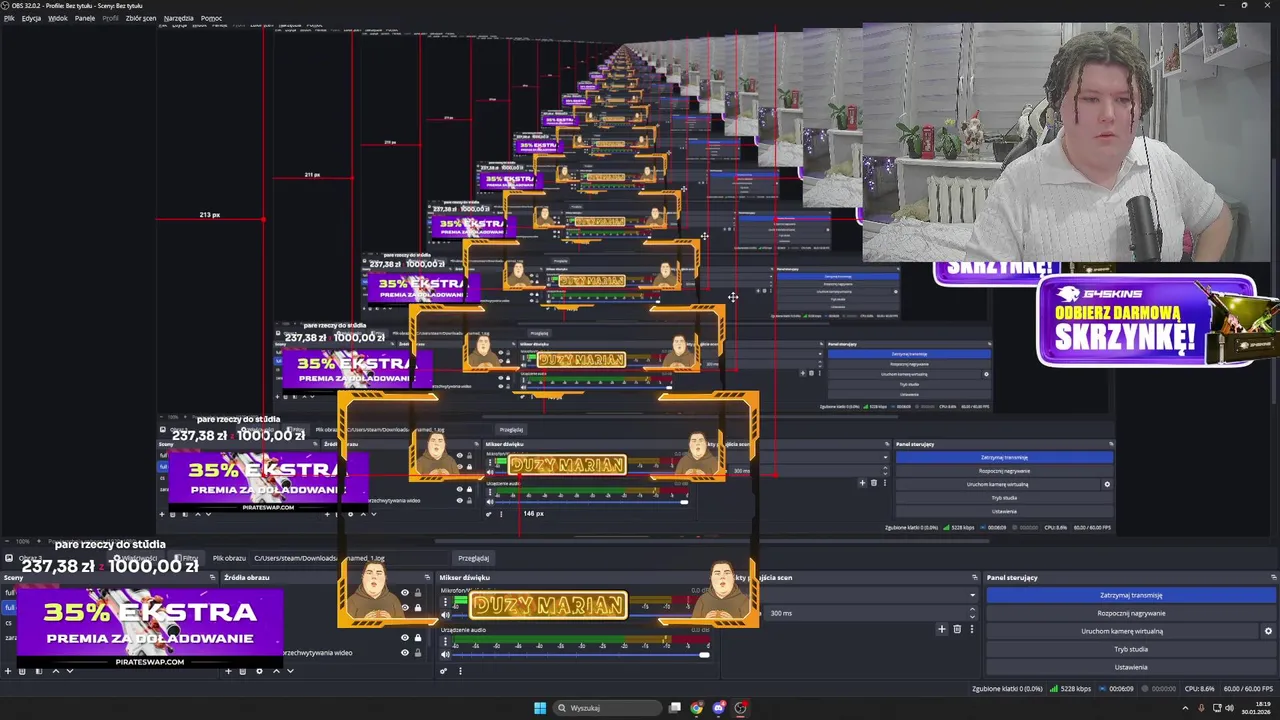Undock the scene transitions panel
The image size is (1280, 720).
coord(974,577)
